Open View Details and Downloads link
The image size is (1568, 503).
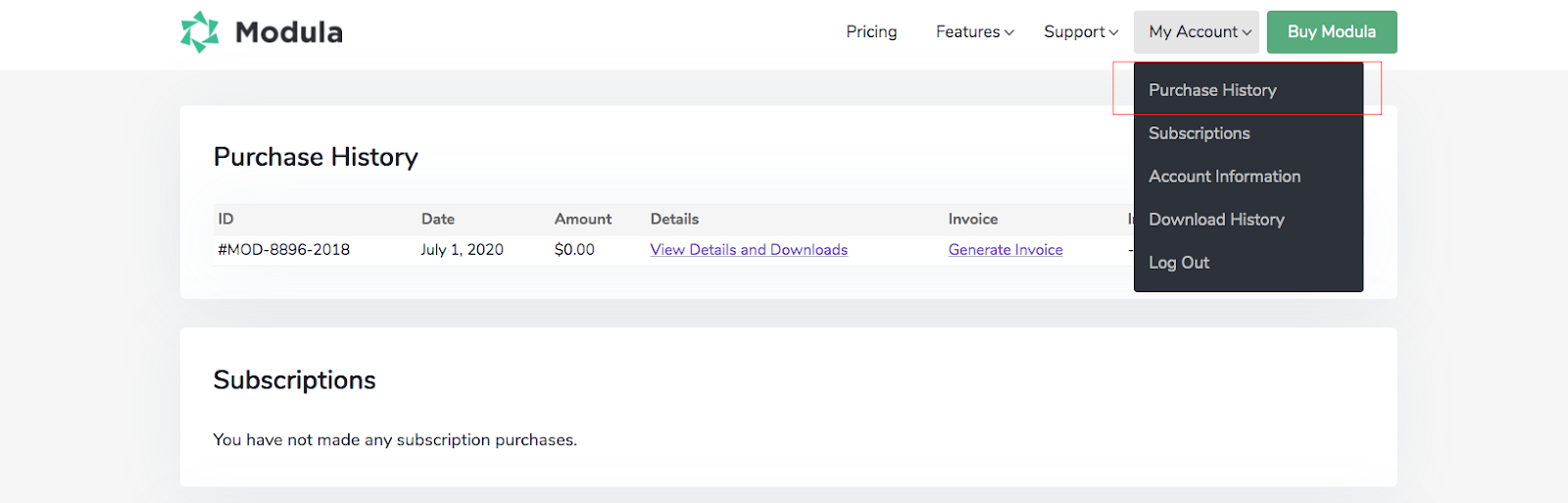click(x=749, y=249)
